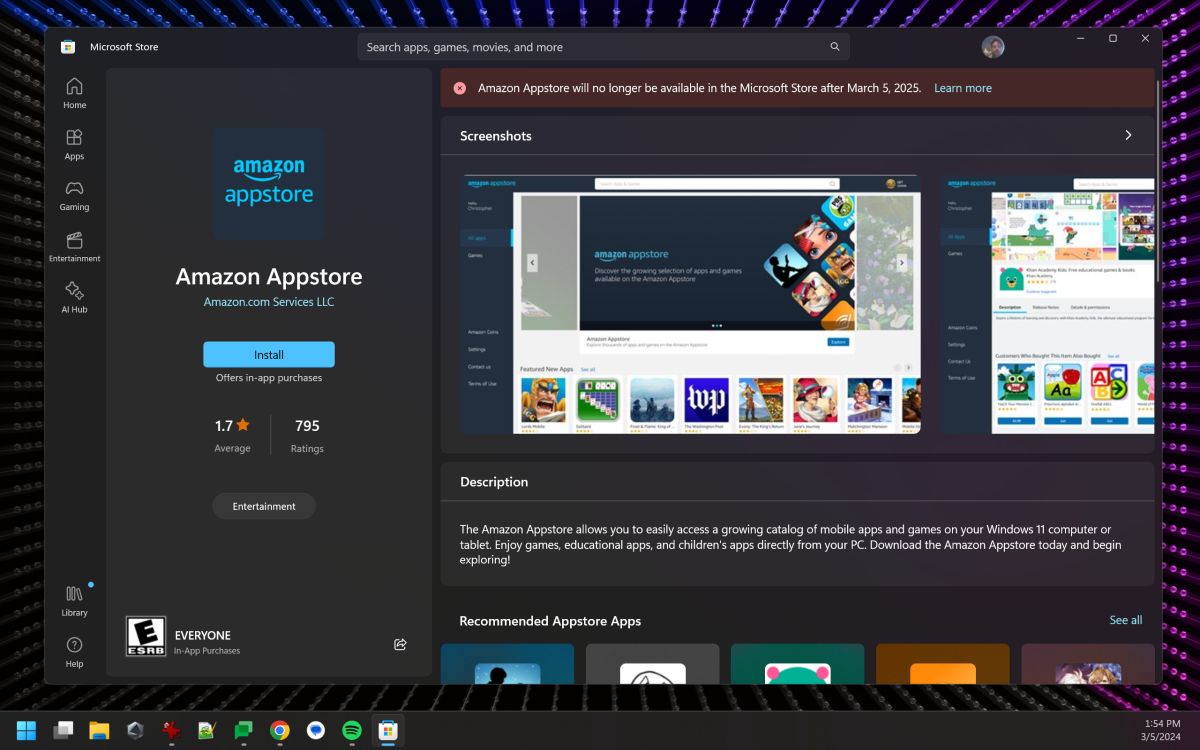Click the 1.7 average rating value

(232, 425)
